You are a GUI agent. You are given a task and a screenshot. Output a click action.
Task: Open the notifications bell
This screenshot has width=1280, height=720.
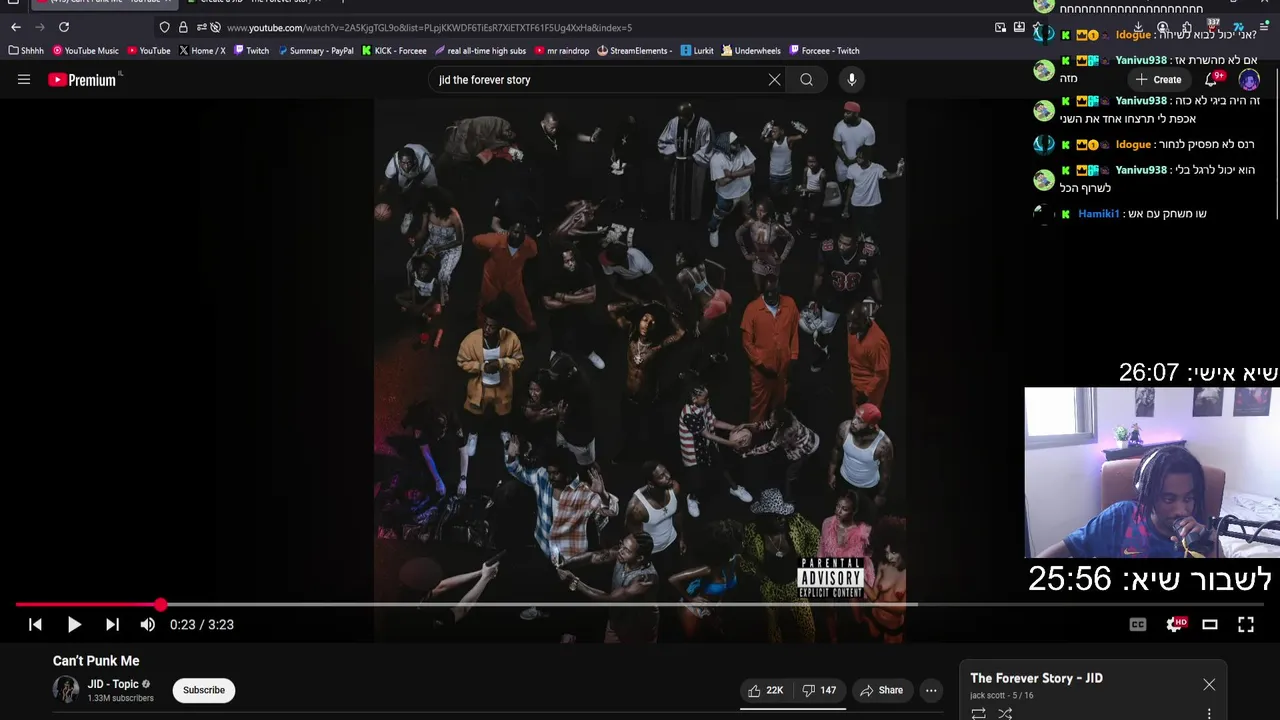pyautogui.click(x=1211, y=79)
